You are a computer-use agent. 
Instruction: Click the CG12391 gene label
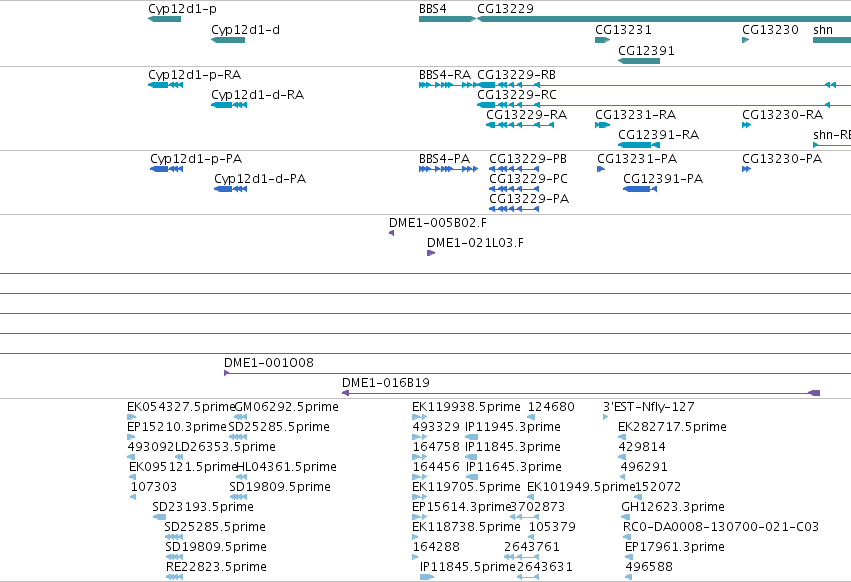tap(646, 50)
